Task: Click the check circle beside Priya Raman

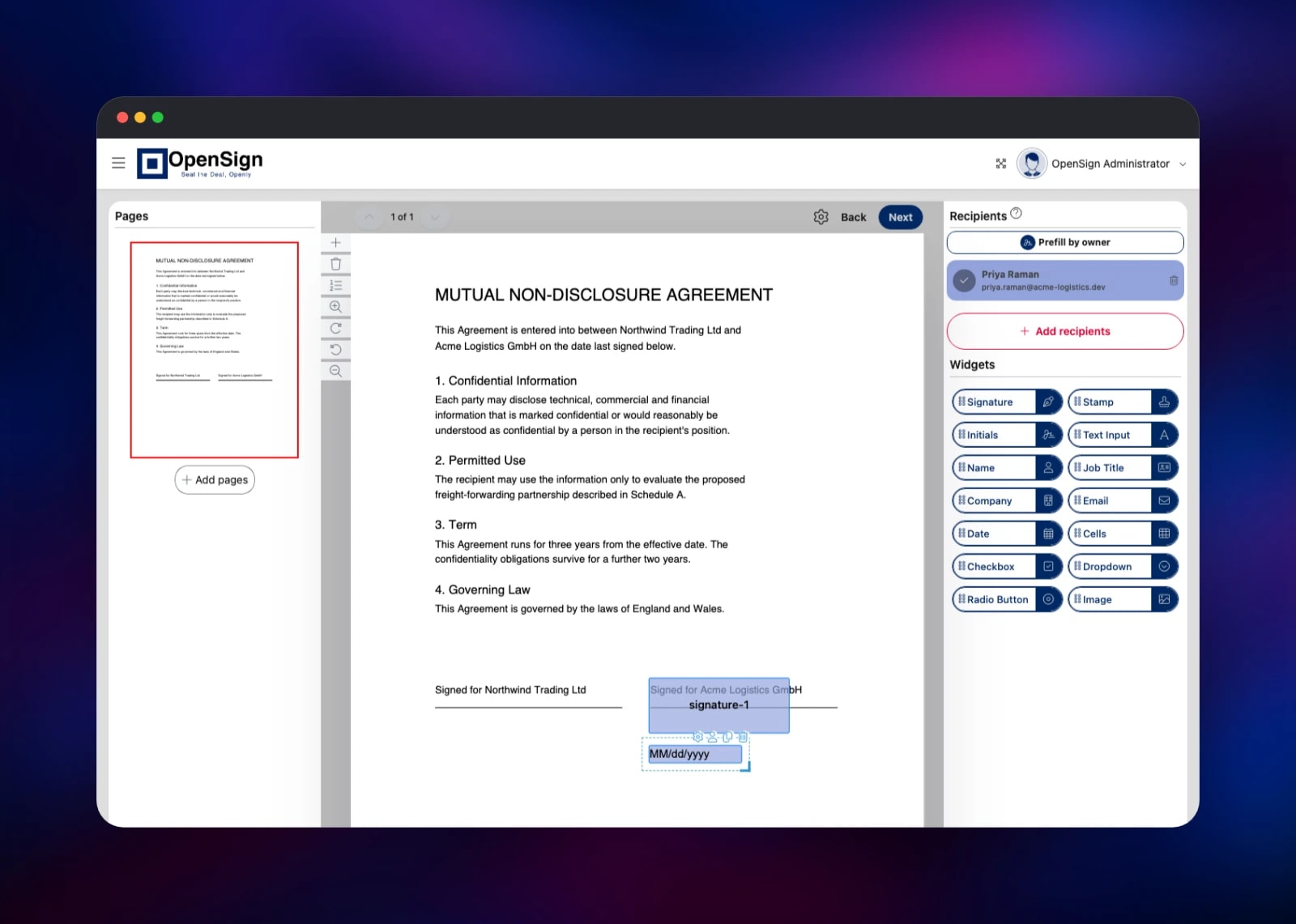Action: [964, 280]
